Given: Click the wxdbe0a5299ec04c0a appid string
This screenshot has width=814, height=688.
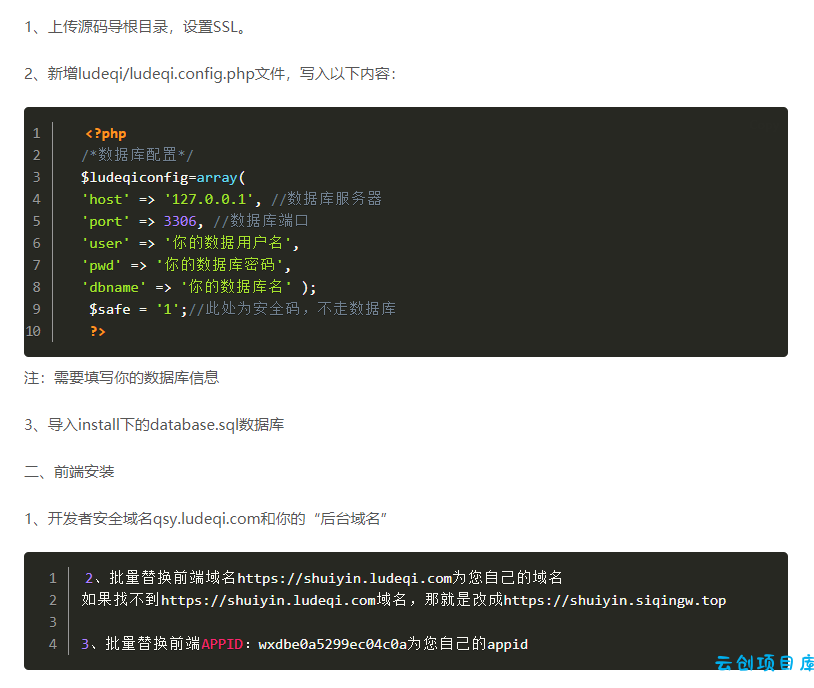Looking at the screenshot, I should point(332,644).
